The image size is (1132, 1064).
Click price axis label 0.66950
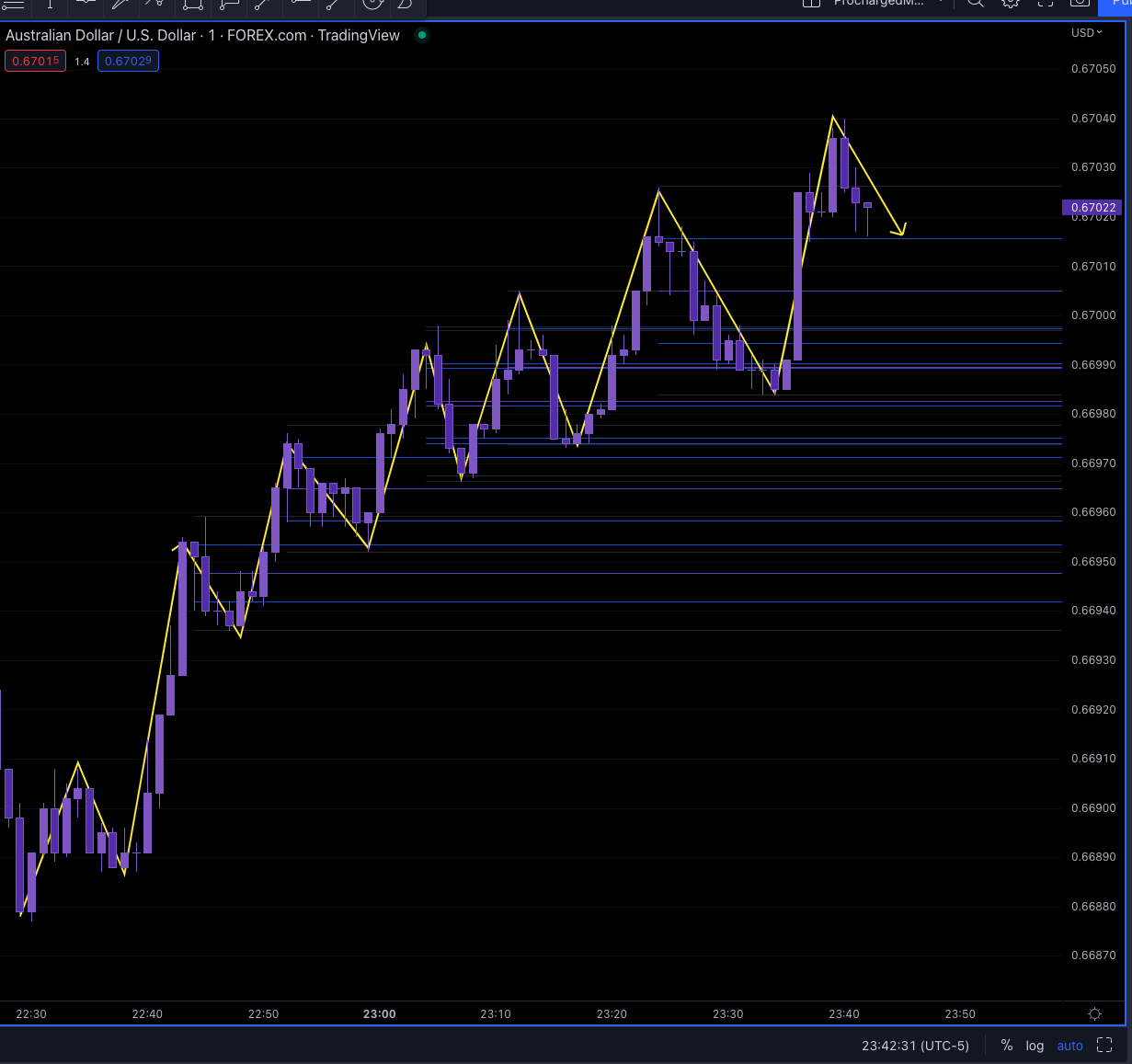tap(1093, 562)
